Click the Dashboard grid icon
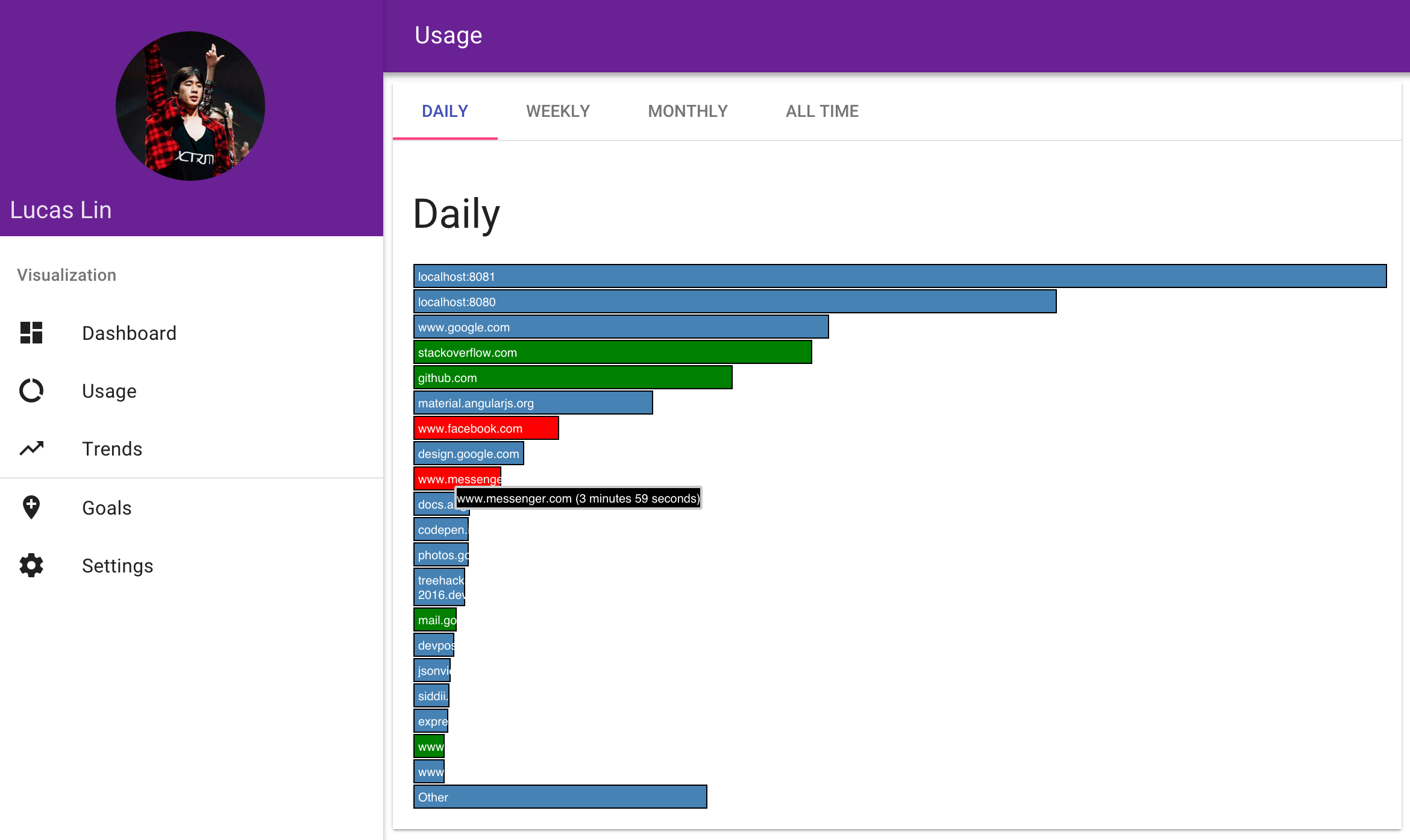 [x=31, y=333]
